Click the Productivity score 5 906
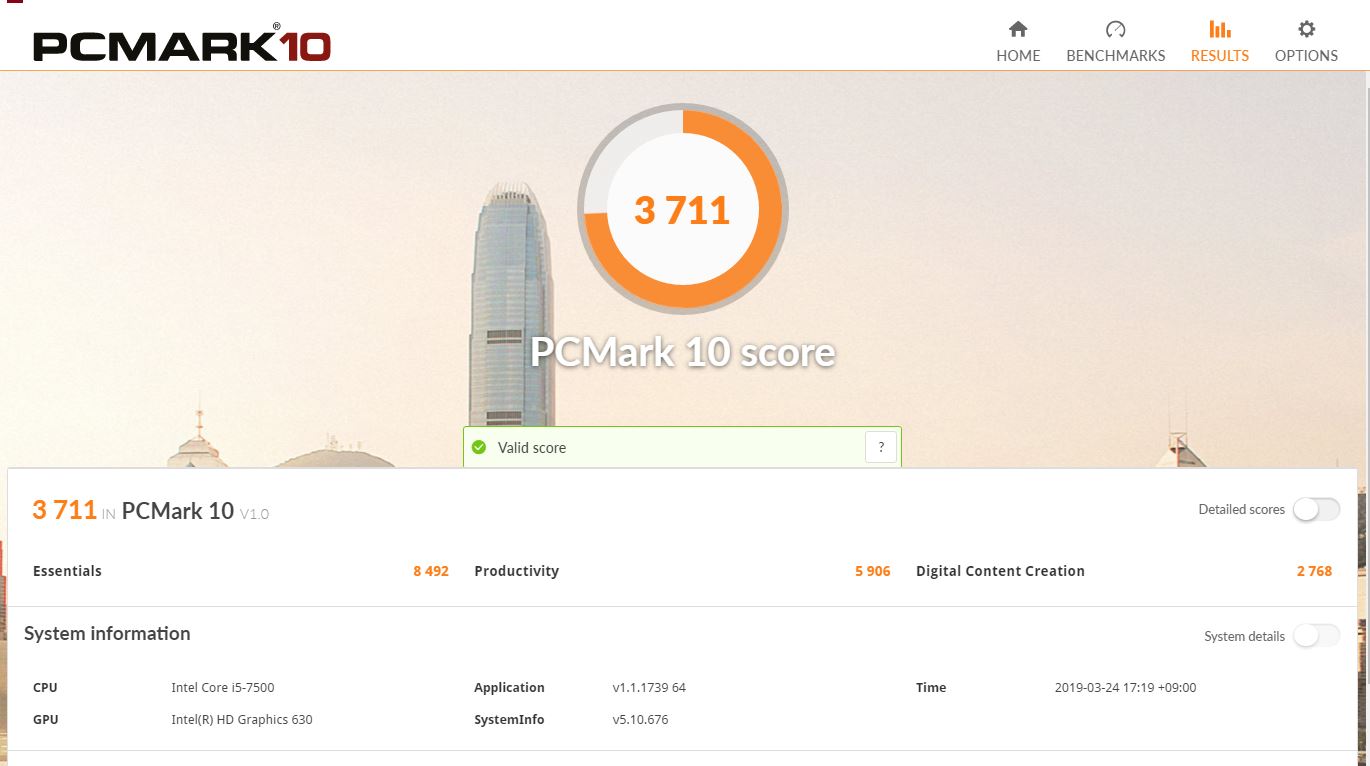 coord(872,571)
